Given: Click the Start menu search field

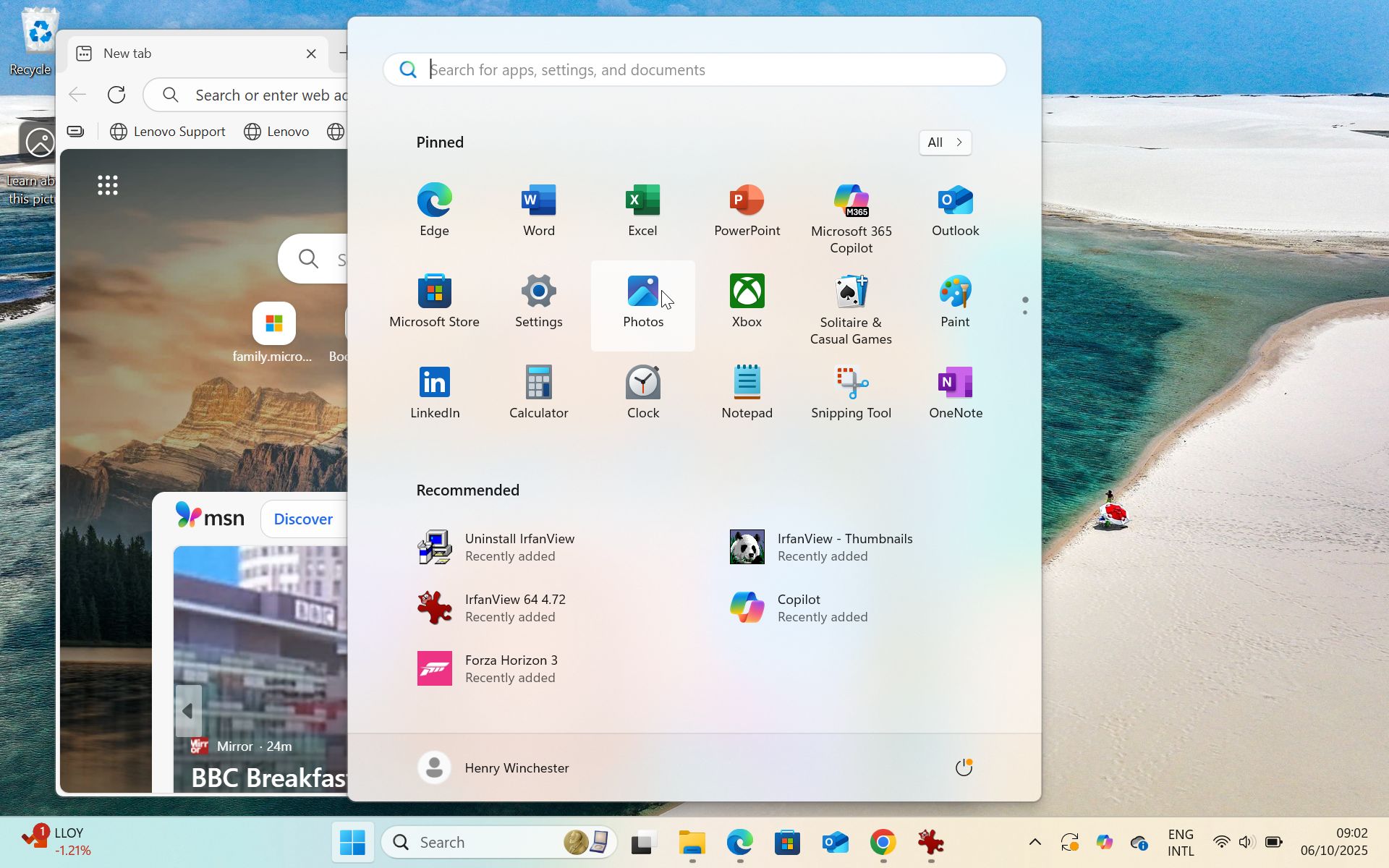Looking at the screenshot, I should point(694,70).
